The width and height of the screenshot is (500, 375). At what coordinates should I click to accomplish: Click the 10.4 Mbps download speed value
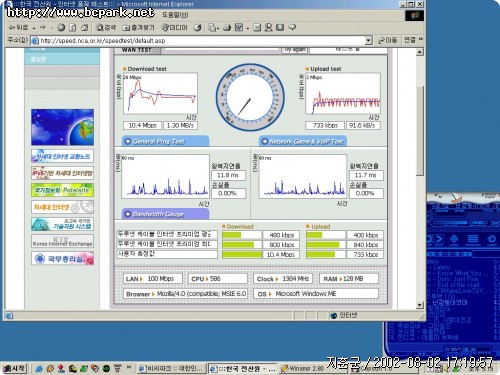click(142, 125)
